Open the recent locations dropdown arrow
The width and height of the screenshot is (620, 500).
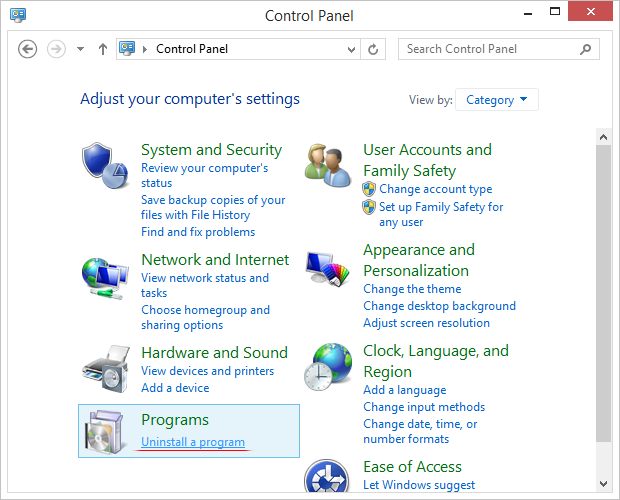81,49
